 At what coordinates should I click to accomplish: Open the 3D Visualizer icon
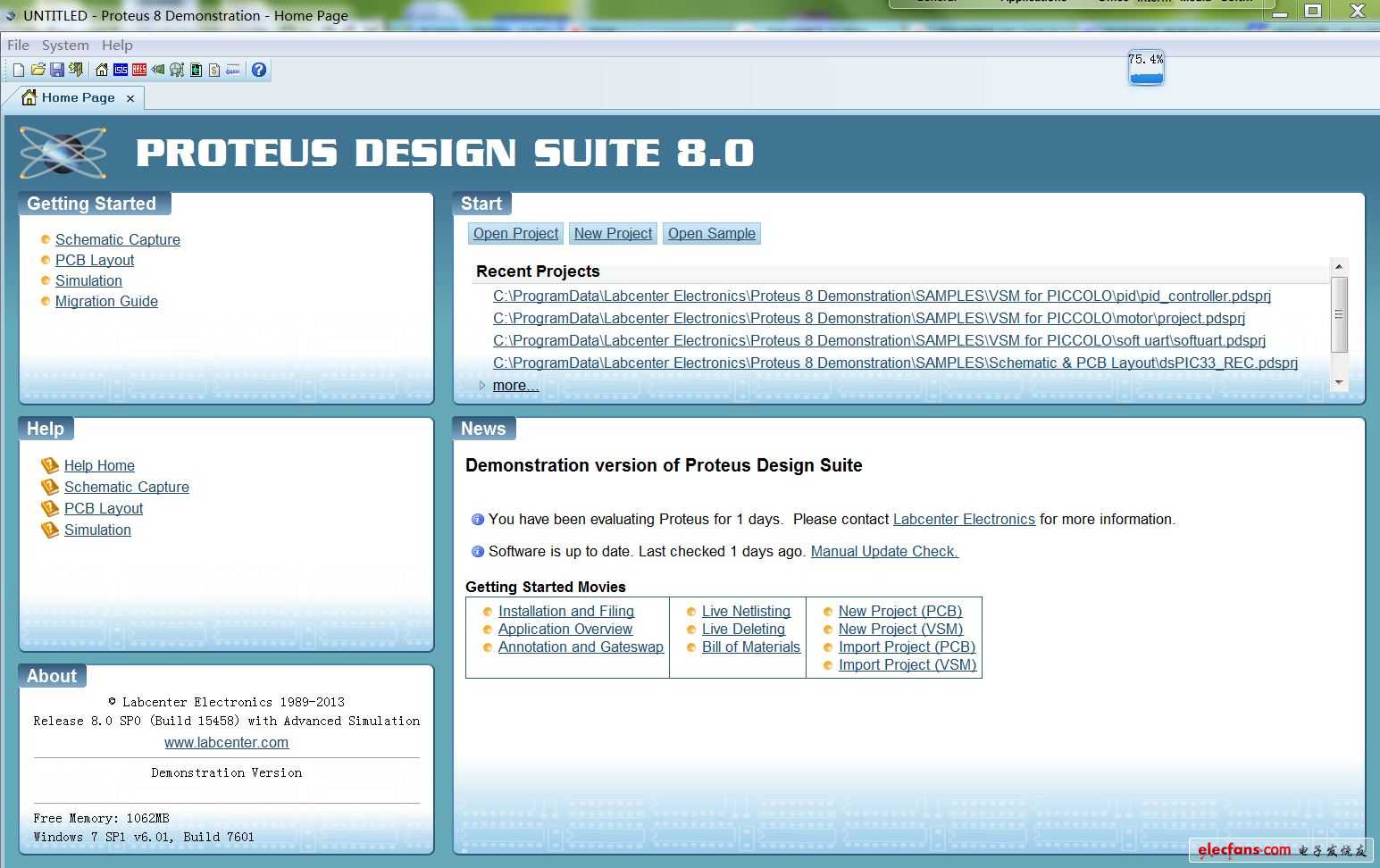[158, 70]
